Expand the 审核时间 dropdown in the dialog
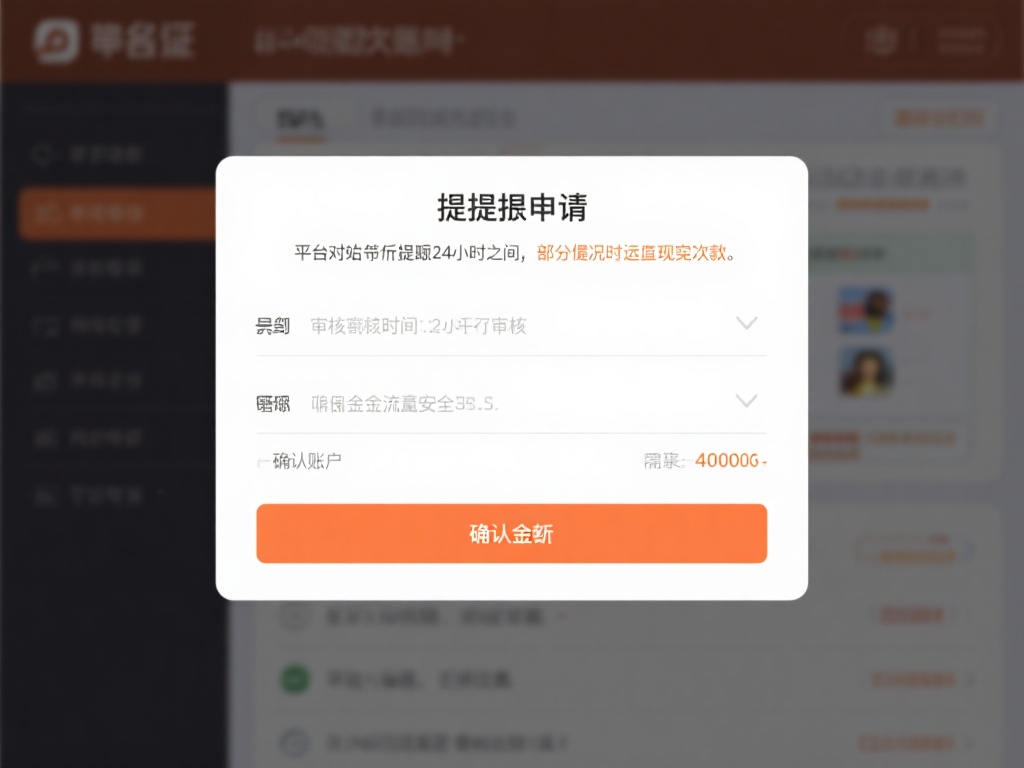This screenshot has height=768, width=1024. 746,323
